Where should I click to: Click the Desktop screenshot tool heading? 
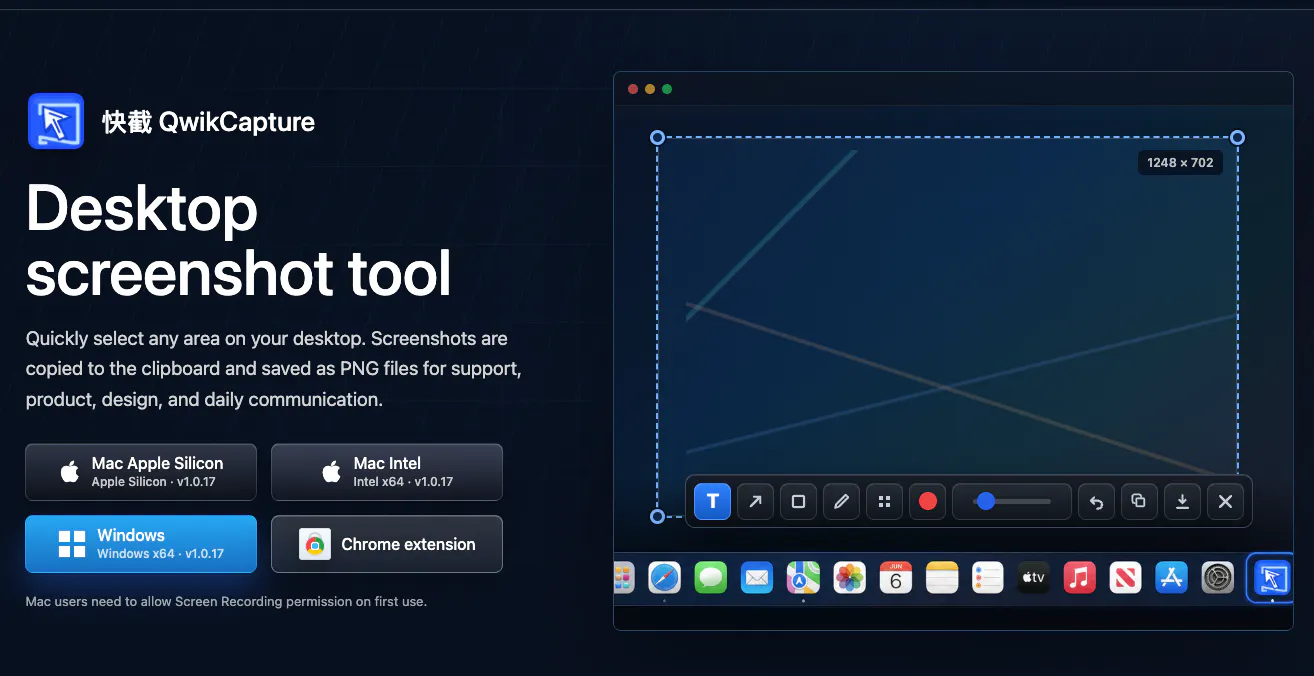[239, 241]
